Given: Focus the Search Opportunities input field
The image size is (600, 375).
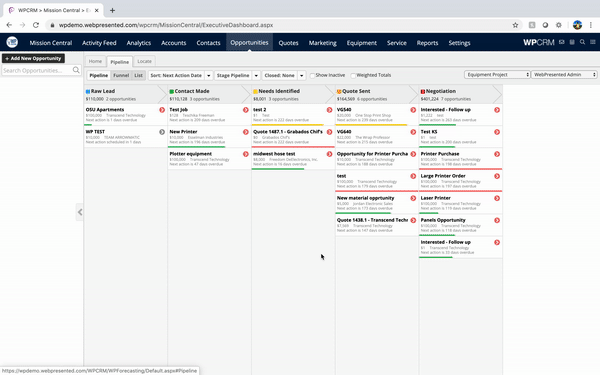Looking at the screenshot, I should (x=38, y=70).
